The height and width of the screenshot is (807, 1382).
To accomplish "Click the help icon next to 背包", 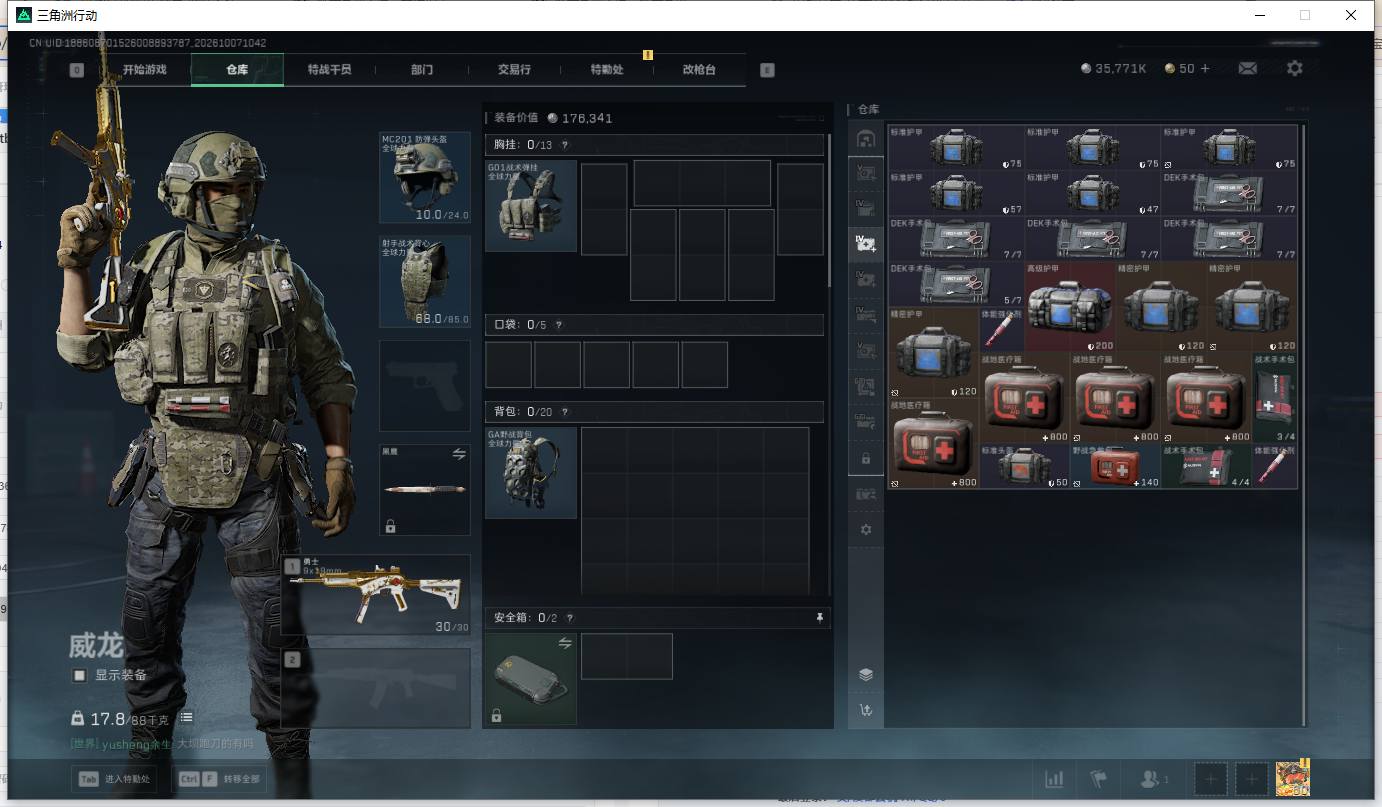I will click(x=565, y=412).
